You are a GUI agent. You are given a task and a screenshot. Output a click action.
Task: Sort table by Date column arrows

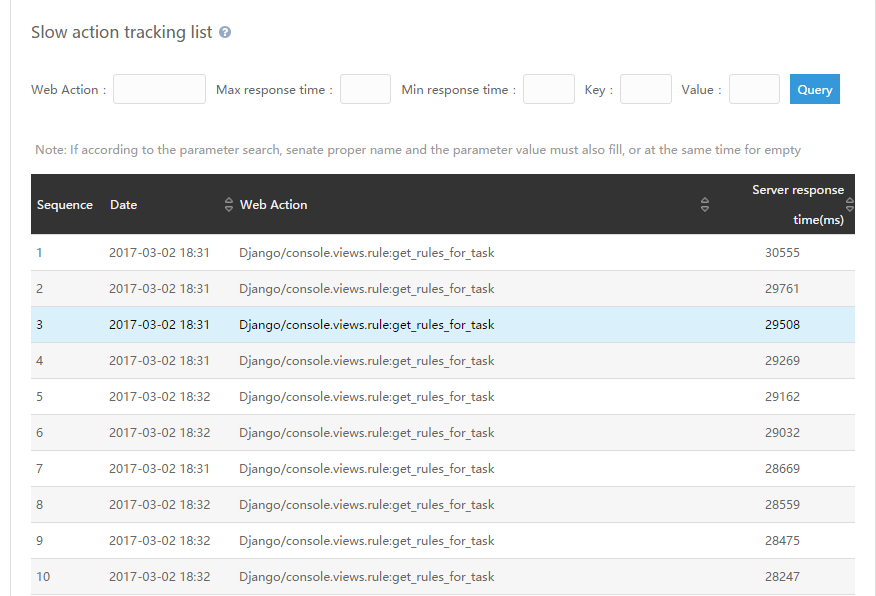(229, 205)
